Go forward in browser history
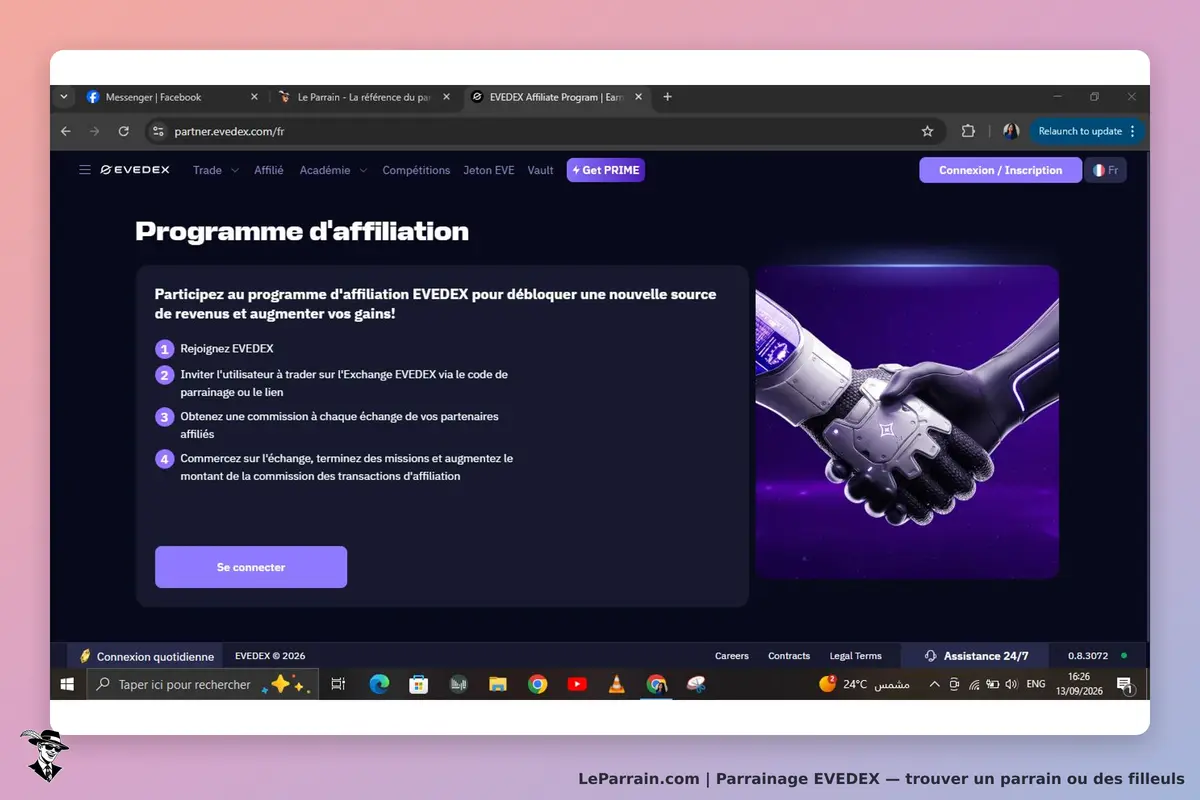Image resolution: width=1200 pixels, height=800 pixels. (95, 131)
